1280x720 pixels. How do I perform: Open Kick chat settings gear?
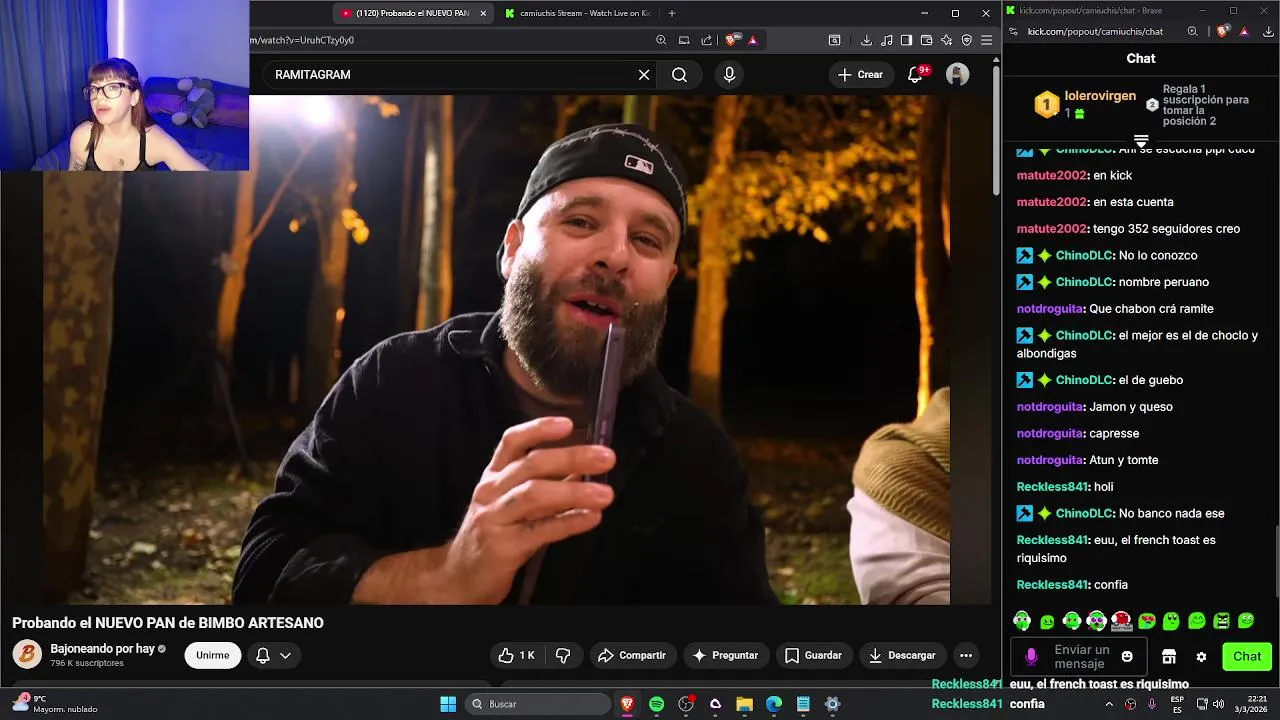pyautogui.click(x=1201, y=657)
